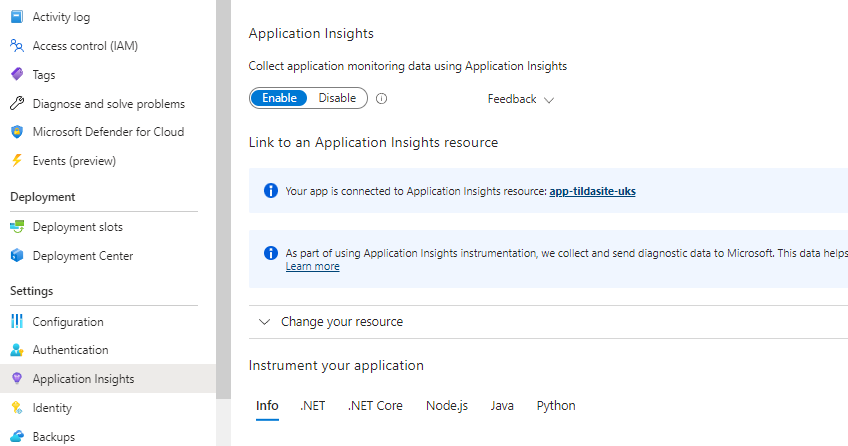The width and height of the screenshot is (848, 446).
Task: Click the Deployment slots icon
Action: point(17,227)
